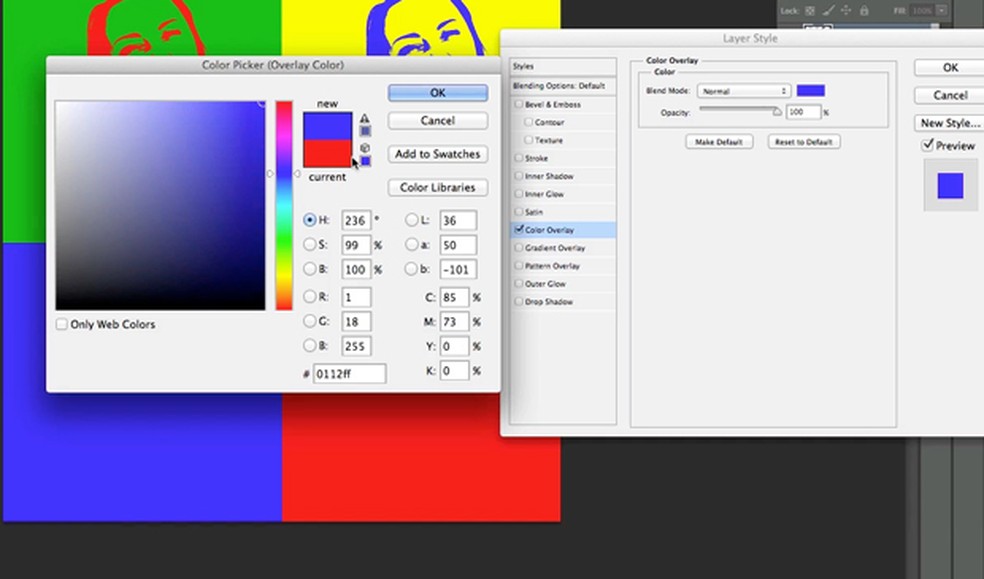Select the H hue radio button
The image size is (984, 579).
click(x=311, y=220)
